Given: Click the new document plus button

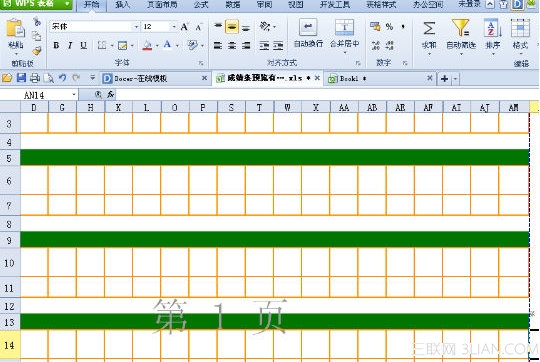Looking at the screenshot, I should click(x=444, y=79).
